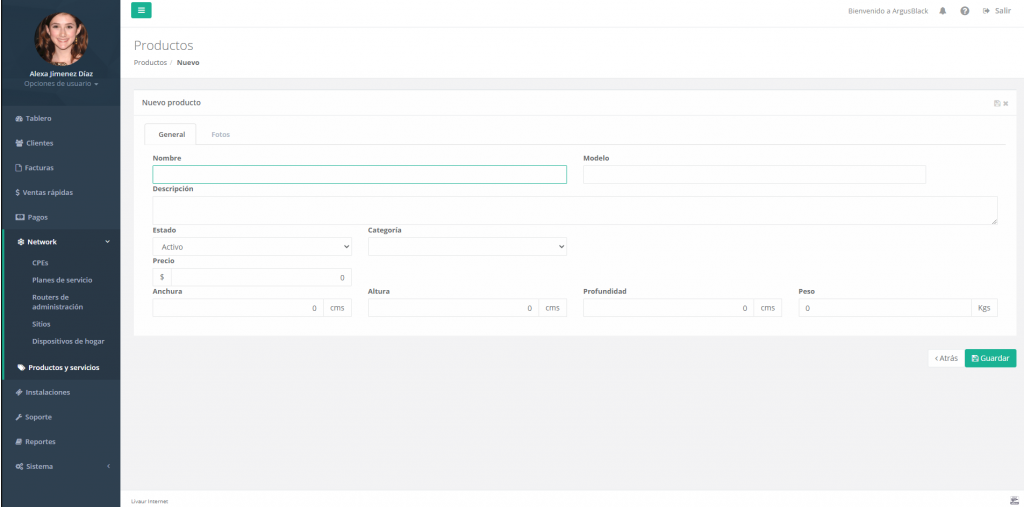Viewport: 1024px width, 507px height.
Task: Click the save icon in panel header
Action: coord(996,103)
